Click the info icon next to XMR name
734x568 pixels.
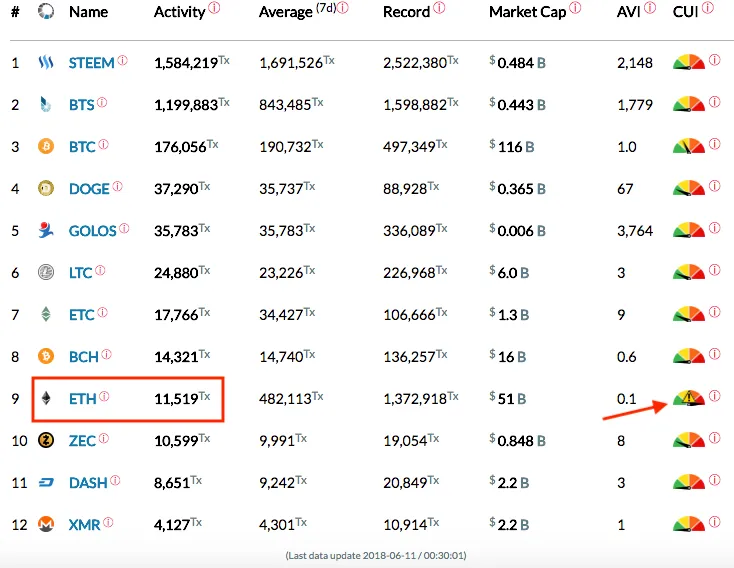tap(108, 522)
